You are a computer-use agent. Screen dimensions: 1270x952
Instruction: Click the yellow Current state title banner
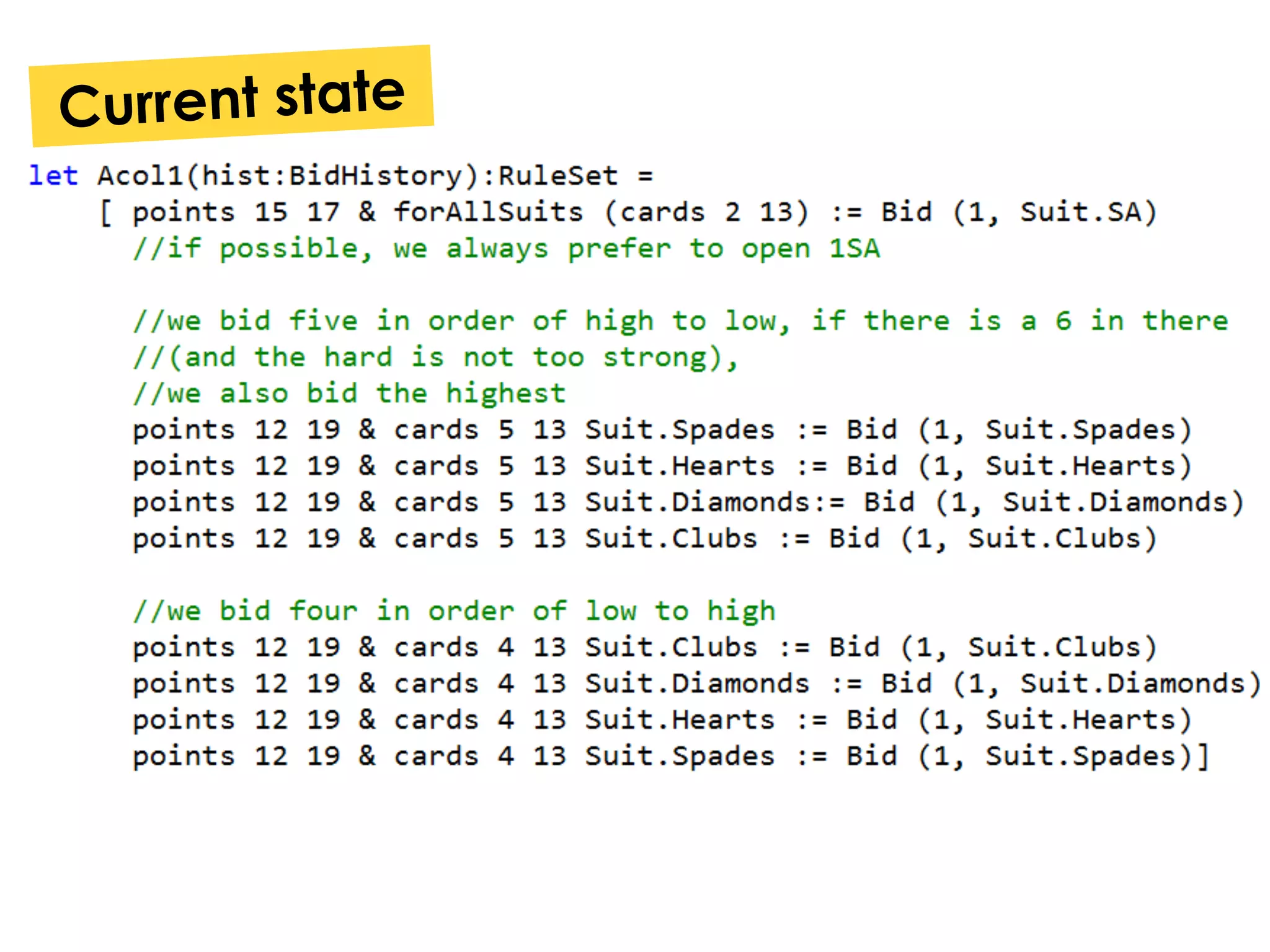point(231,97)
